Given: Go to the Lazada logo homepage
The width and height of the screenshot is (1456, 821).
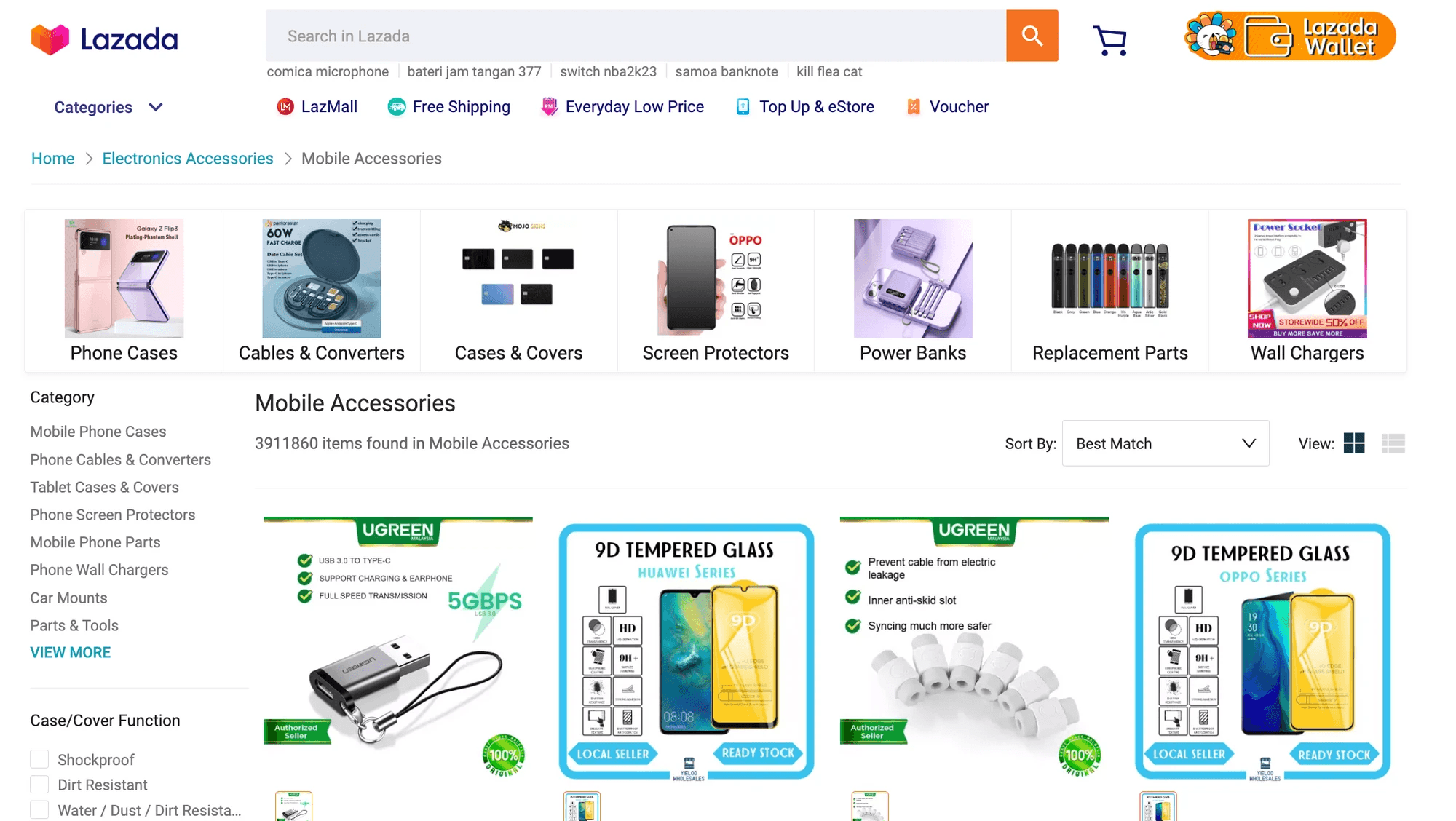Looking at the screenshot, I should (x=104, y=39).
